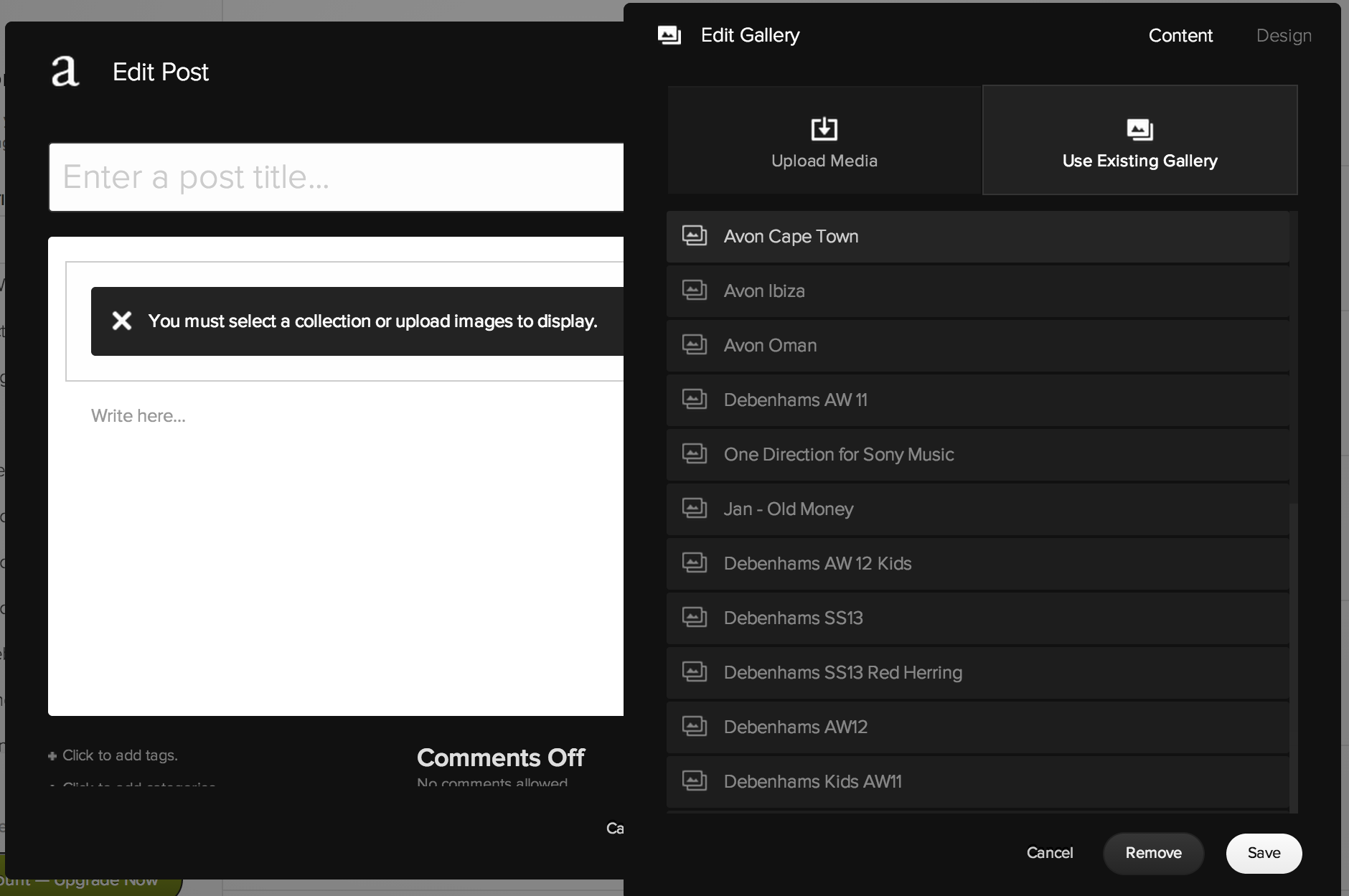Select the Use Existing Gallery tab
Screen dimensions: 1349x896
point(1139,140)
